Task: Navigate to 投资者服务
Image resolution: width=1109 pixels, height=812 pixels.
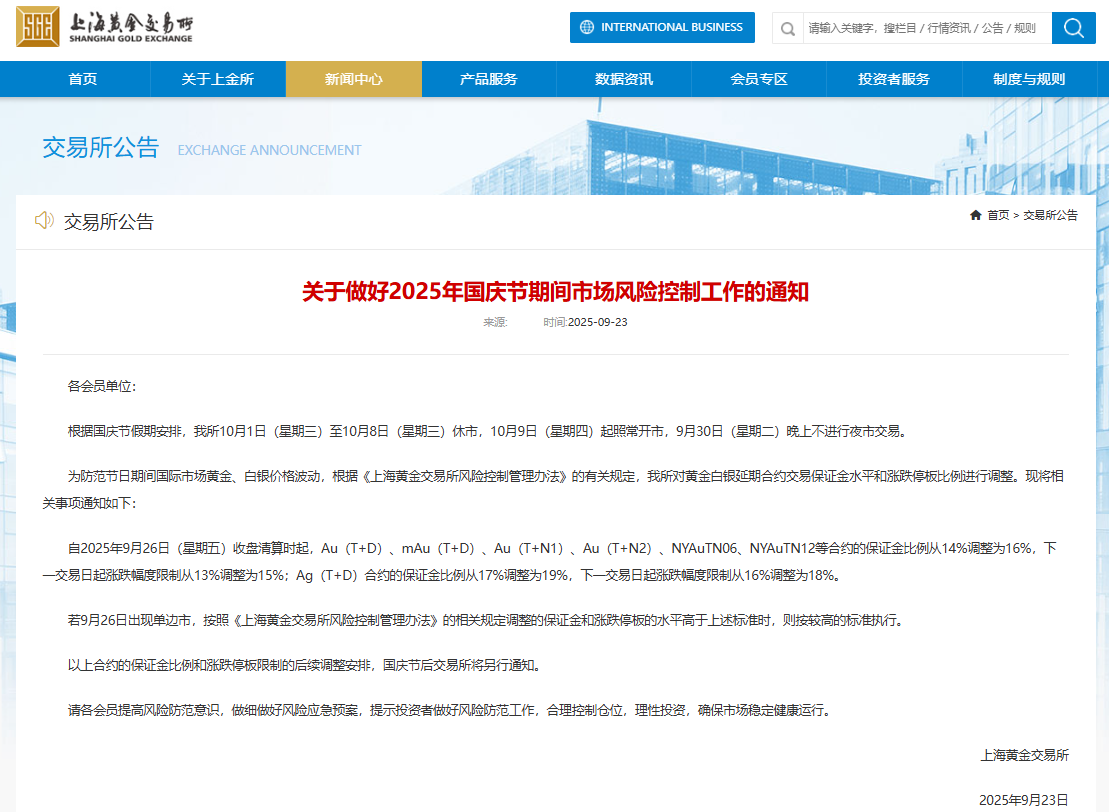Action: [x=893, y=78]
